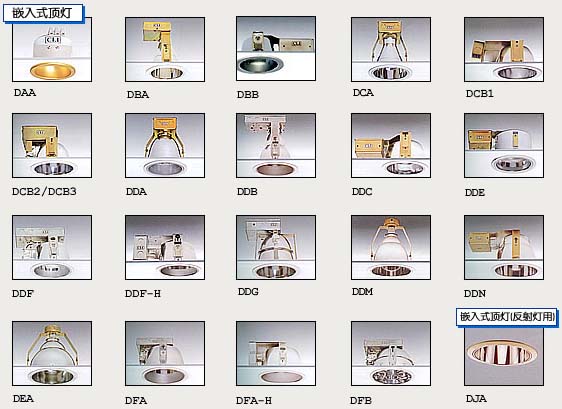The height and width of the screenshot is (409, 562).
Task: Open the DDE fixture image
Action: pyautogui.click(x=504, y=146)
